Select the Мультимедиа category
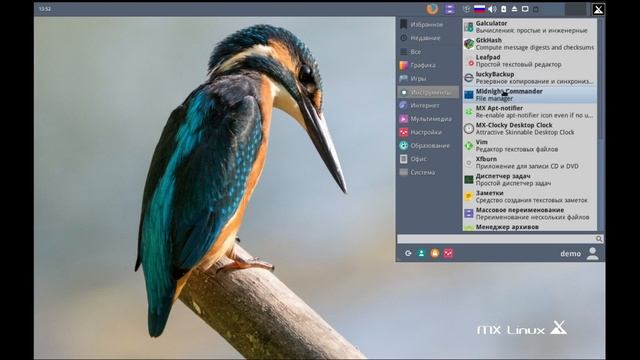Image resolution: width=640 pixels, height=360 pixels. coord(428,119)
